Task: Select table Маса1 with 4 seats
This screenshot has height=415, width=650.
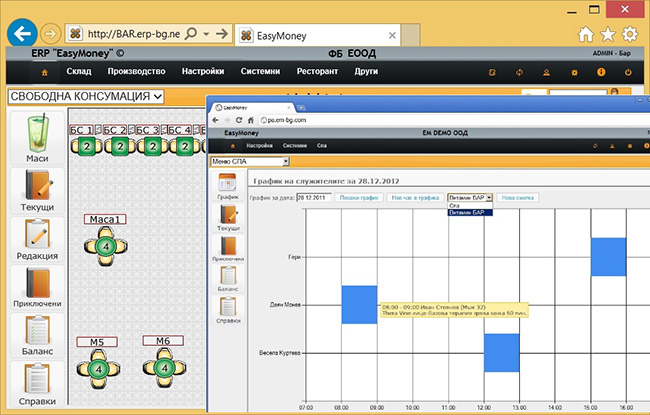Action: click(106, 246)
